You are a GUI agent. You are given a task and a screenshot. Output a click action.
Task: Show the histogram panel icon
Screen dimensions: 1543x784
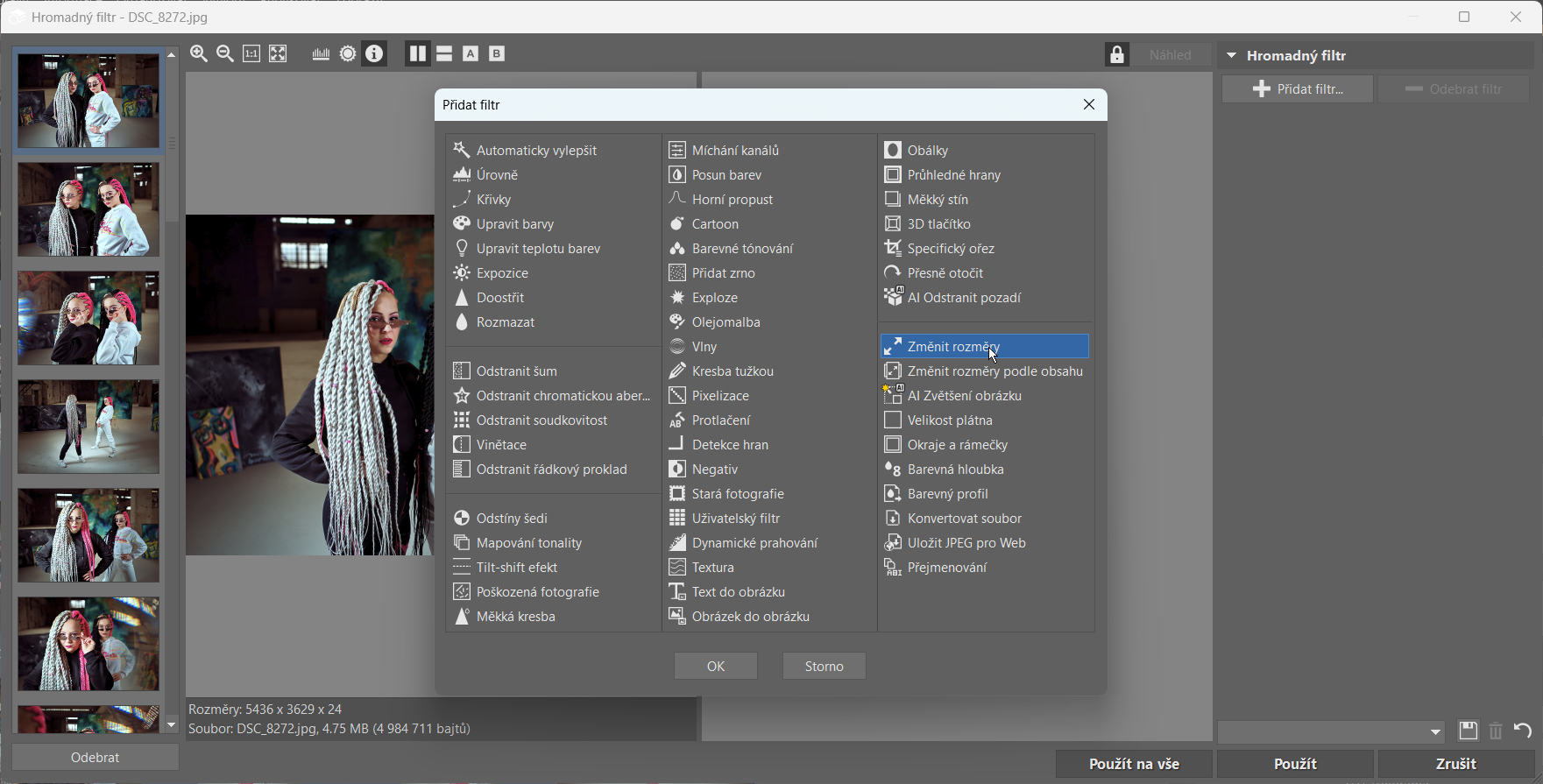click(321, 54)
